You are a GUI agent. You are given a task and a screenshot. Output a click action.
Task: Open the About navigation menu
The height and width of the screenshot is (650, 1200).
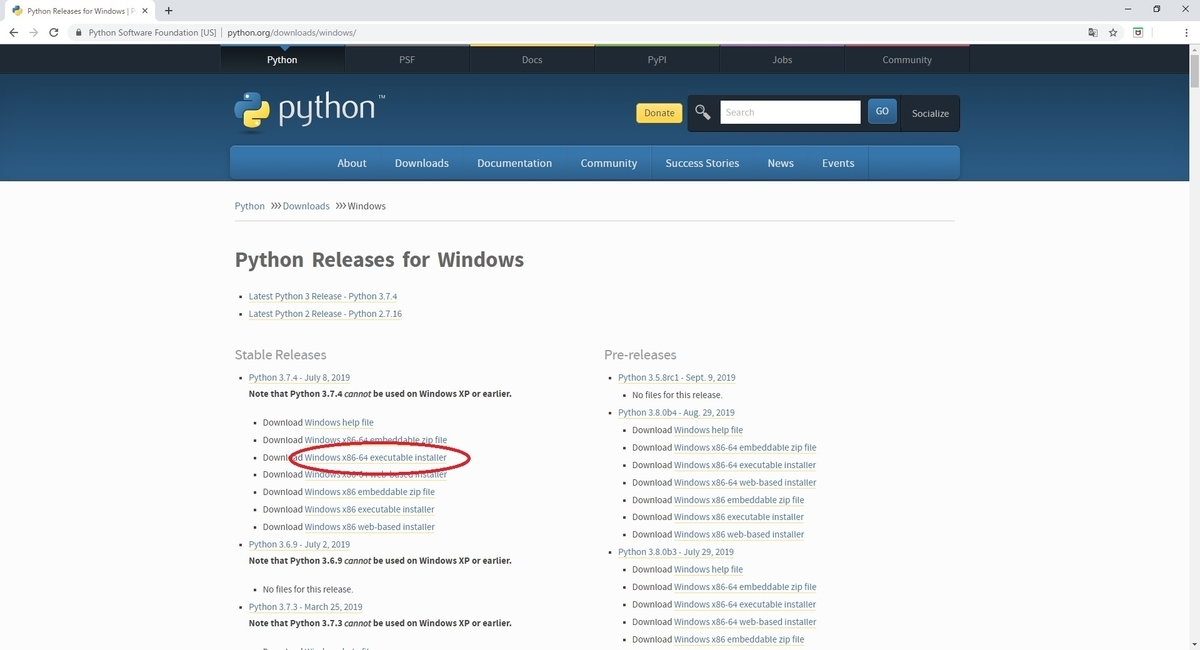coord(352,163)
